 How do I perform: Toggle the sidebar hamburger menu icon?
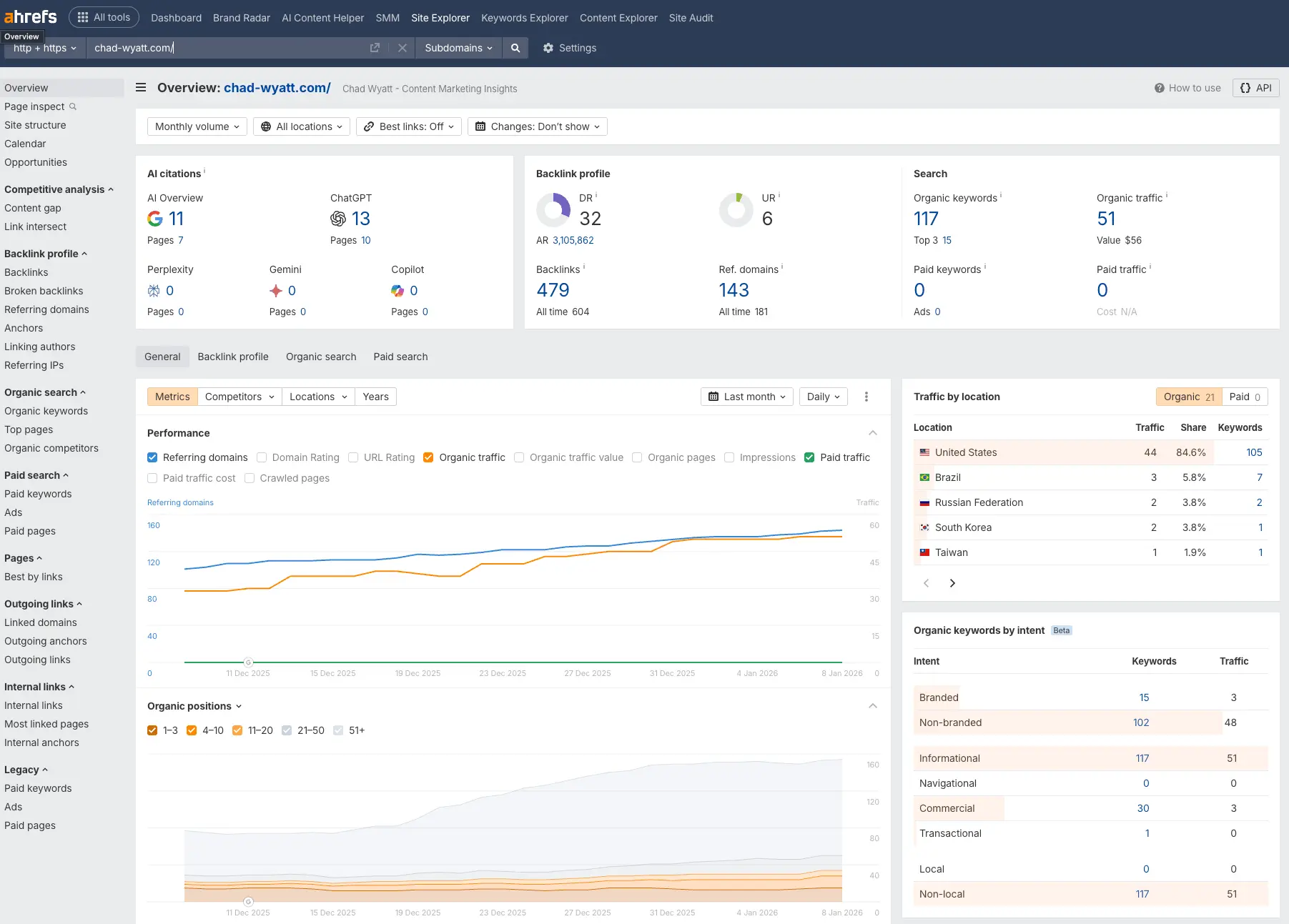point(141,88)
